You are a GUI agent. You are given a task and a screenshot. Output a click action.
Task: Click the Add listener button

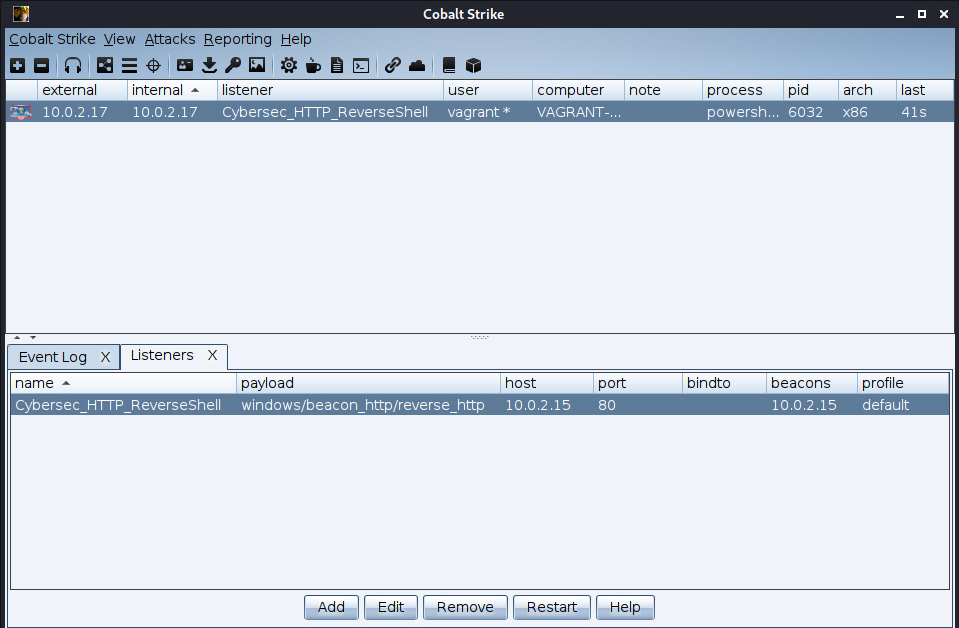(331, 607)
